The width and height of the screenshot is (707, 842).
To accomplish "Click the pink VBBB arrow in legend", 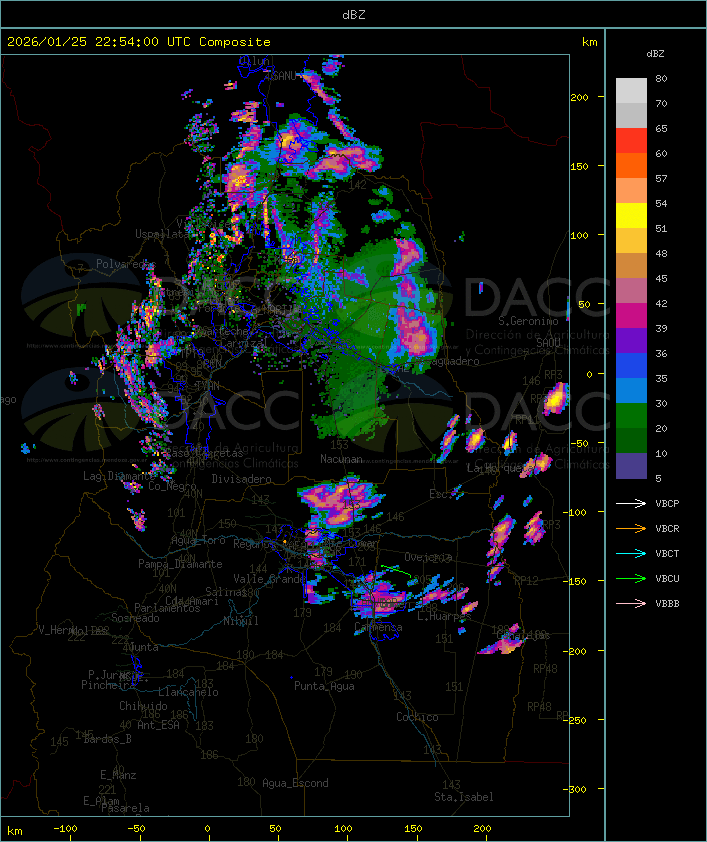I will [x=631, y=604].
